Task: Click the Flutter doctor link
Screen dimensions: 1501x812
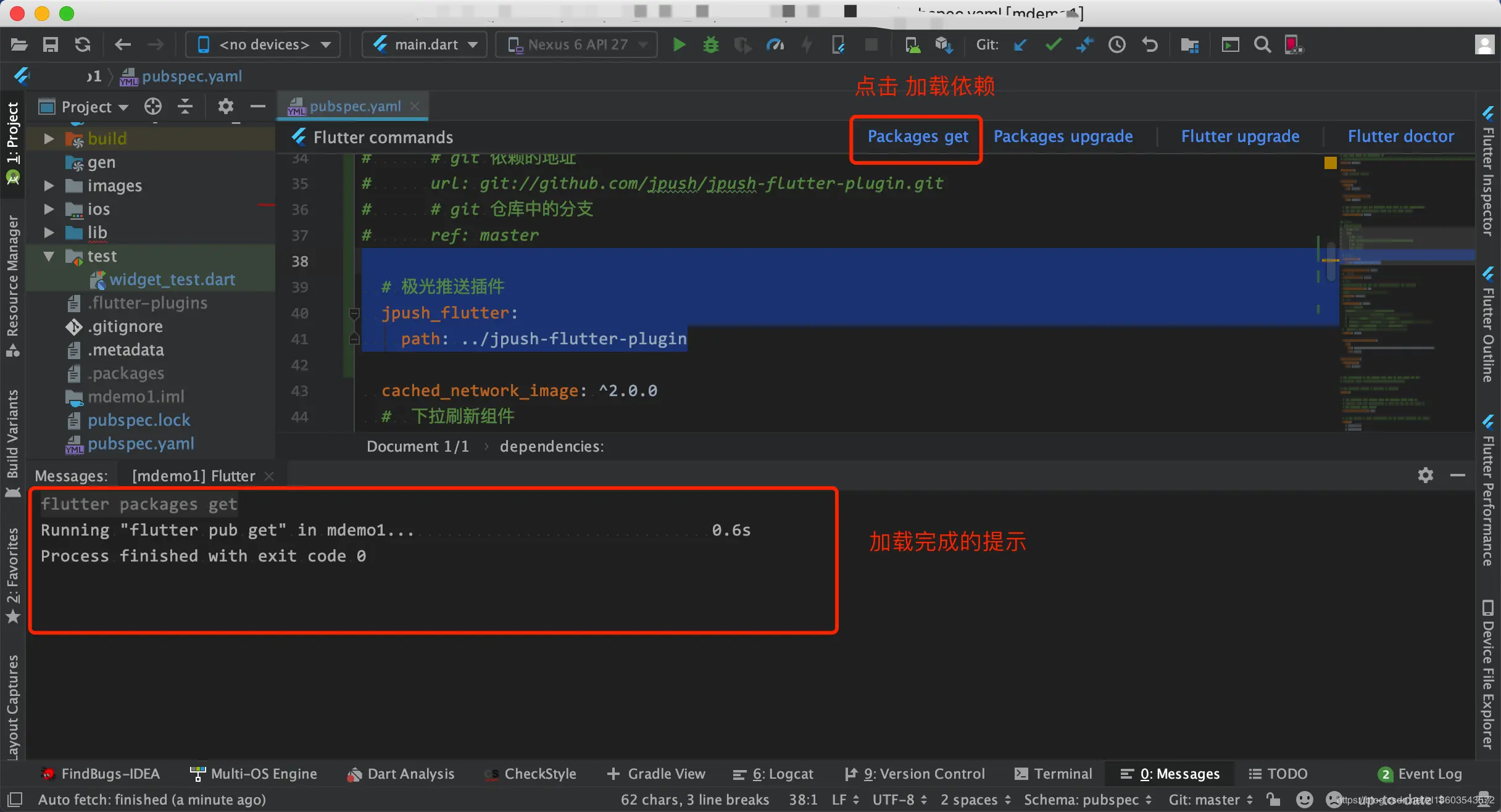Action: (x=1400, y=136)
